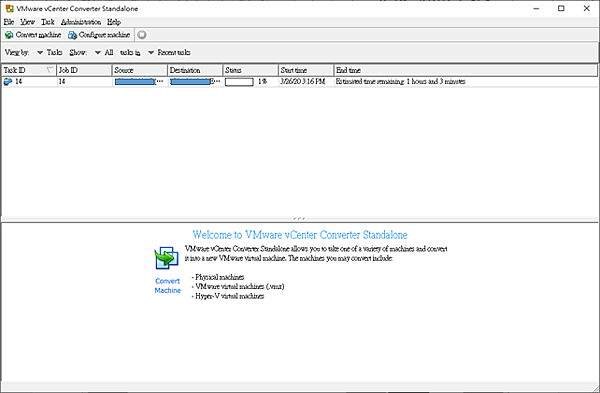This screenshot has height=393, width=600.
Task: Click the Estimated time remaining text
Action: pos(401,82)
